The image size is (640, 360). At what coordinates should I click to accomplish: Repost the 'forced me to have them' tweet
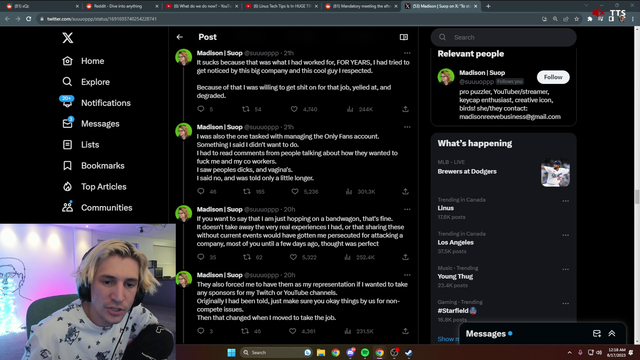[245, 331]
